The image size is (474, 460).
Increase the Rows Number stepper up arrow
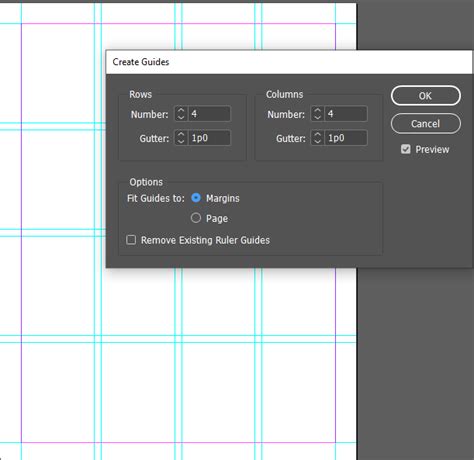(181, 111)
